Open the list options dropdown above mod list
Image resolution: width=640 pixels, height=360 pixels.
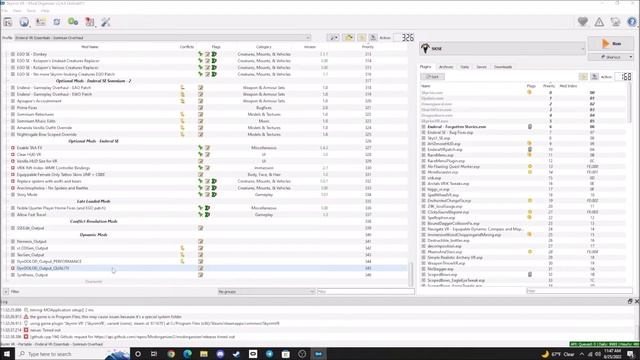pos(333,38)
